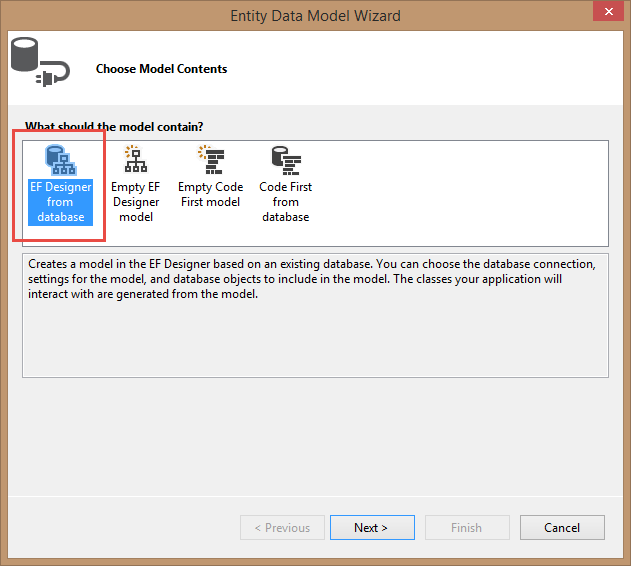Click the 'Code First from database' text label
631x566 pixels.
(x=285, y=202)
